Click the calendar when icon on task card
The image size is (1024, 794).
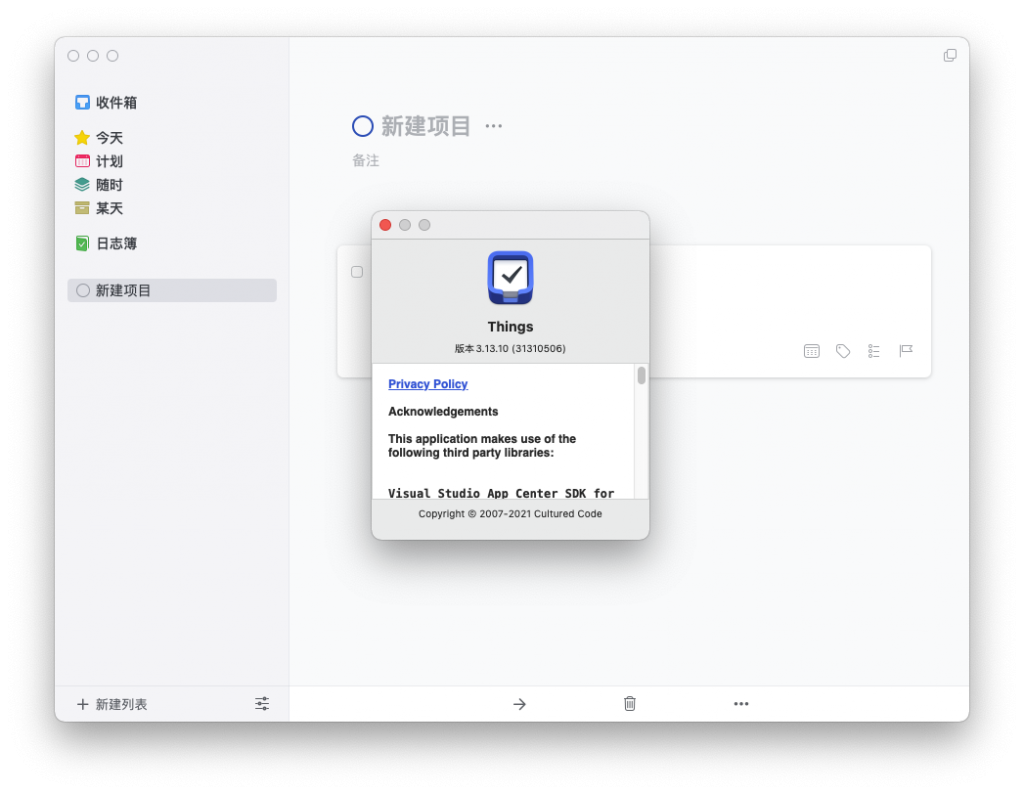coord(812,351)
